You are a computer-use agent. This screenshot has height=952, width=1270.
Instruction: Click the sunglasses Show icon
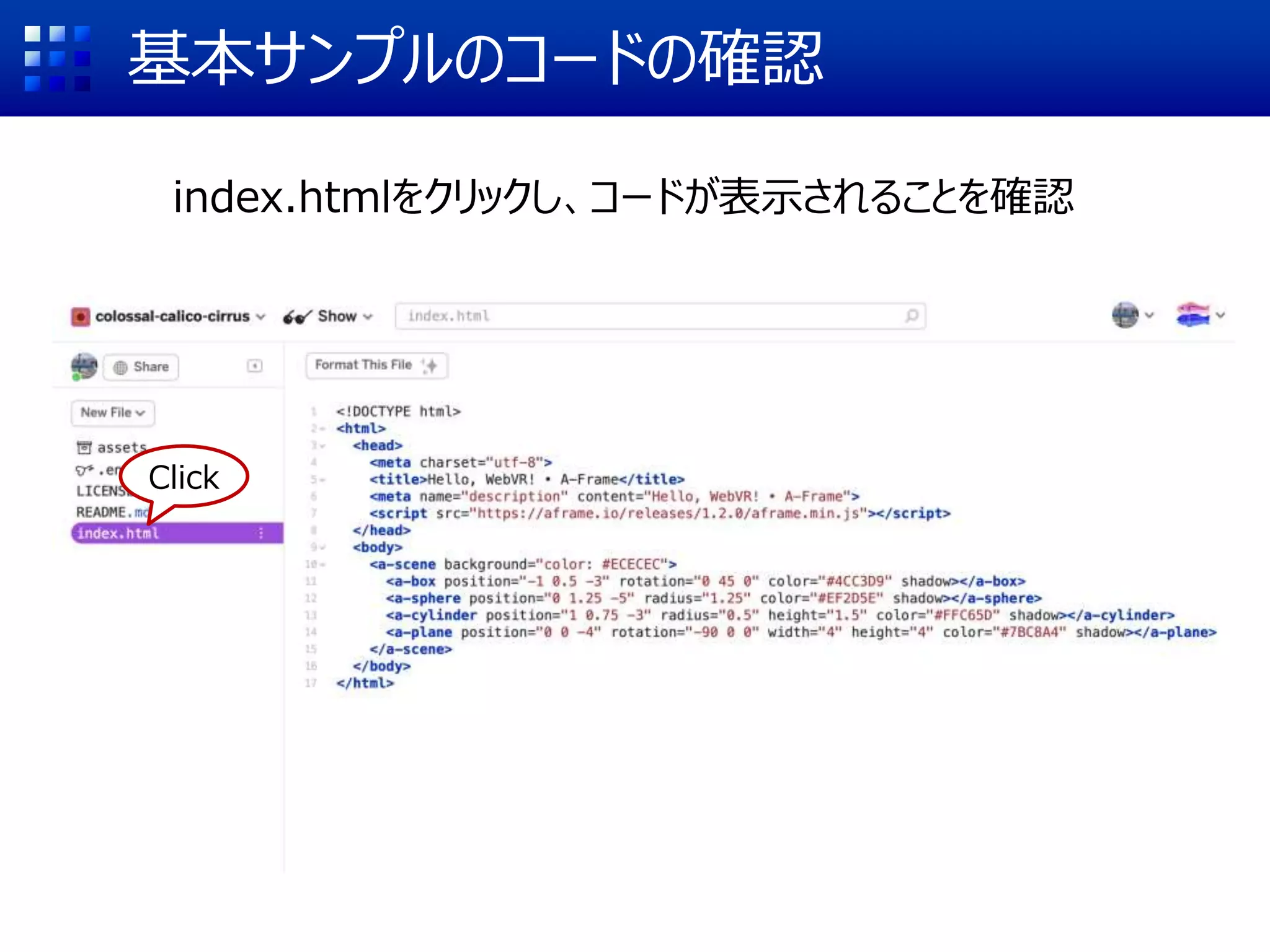coord(297,317)
